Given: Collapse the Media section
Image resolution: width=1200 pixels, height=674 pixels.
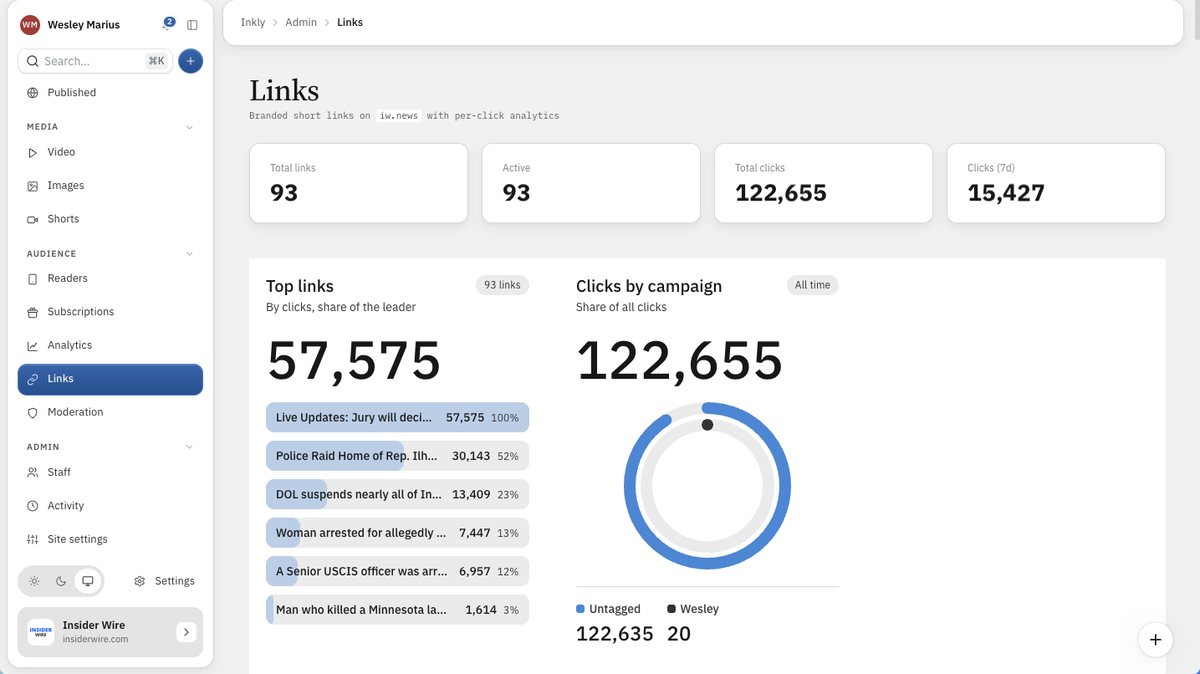Looking at the screenshot, I should click(x=189, y=127).
